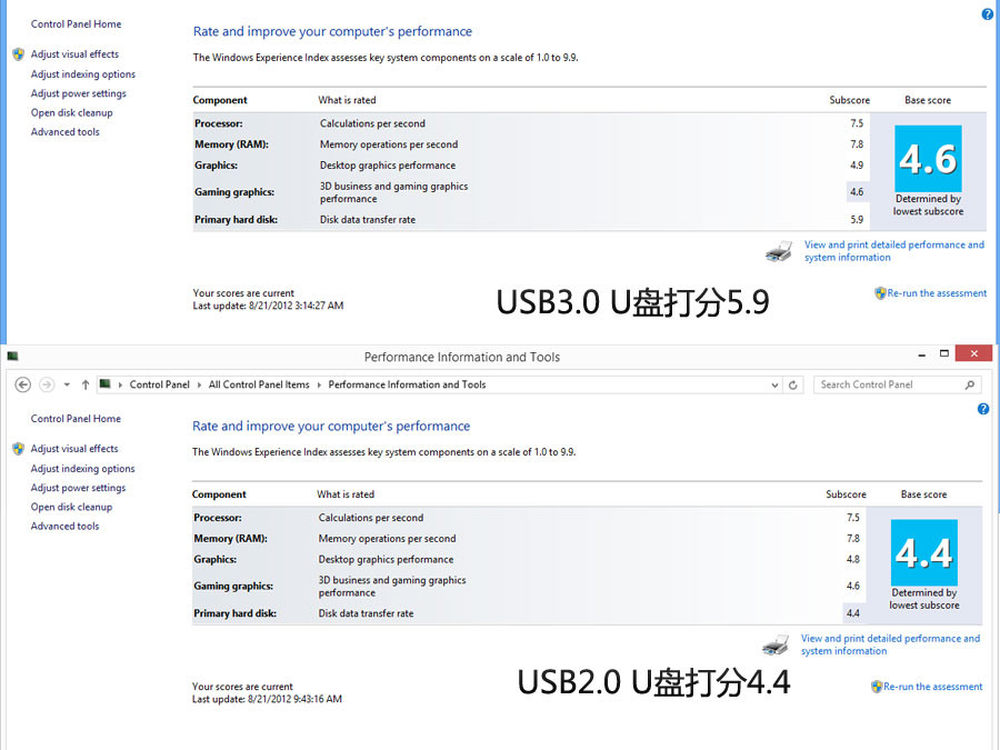Click Primary hard disk subscore 5.9
Viewport: 1000px width, 750px height.
point(857,219)
